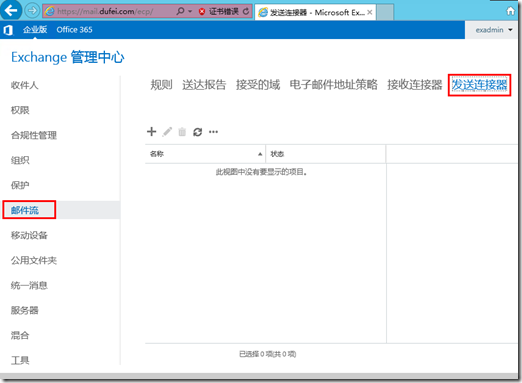Click the selected items count text
Image resolution: width=522 pixels, height=383 pixels.
[x=267, y=354]
